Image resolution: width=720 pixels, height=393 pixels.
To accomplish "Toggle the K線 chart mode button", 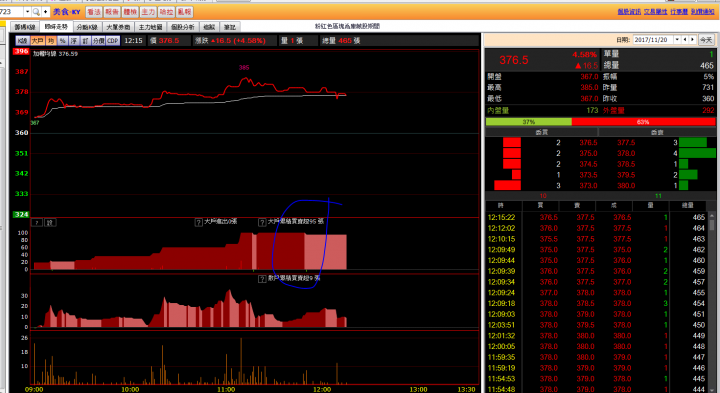I will [22, 41].
